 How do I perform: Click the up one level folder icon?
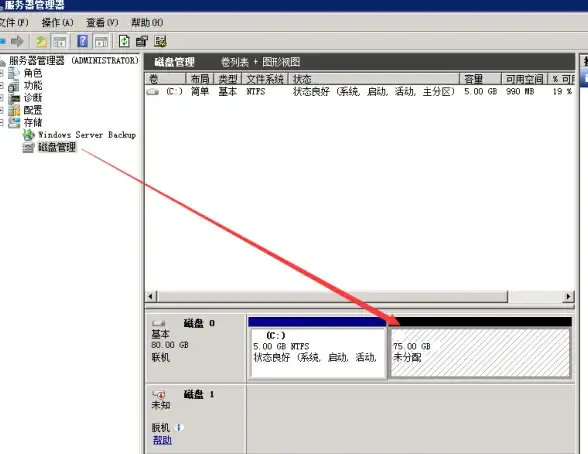point(41,41)
